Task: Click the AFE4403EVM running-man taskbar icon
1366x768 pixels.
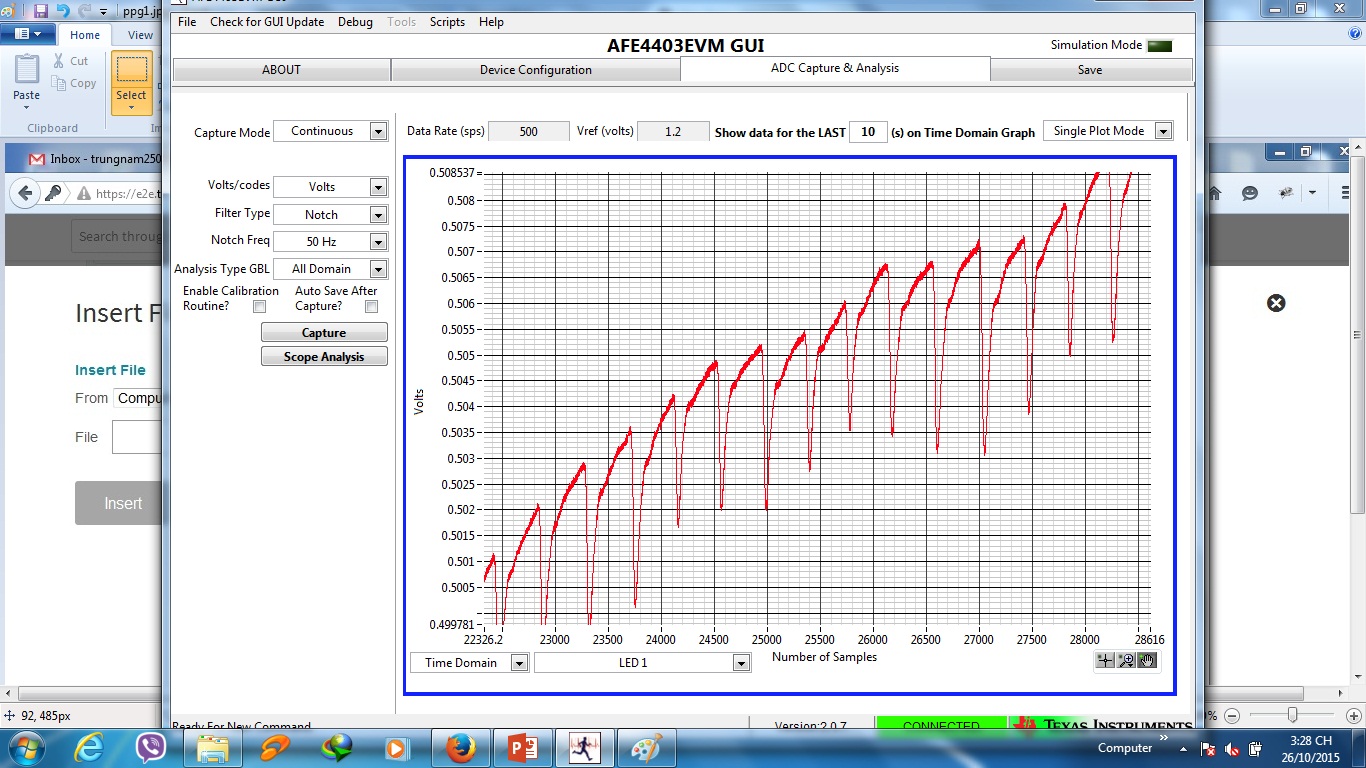Action: 585,747
